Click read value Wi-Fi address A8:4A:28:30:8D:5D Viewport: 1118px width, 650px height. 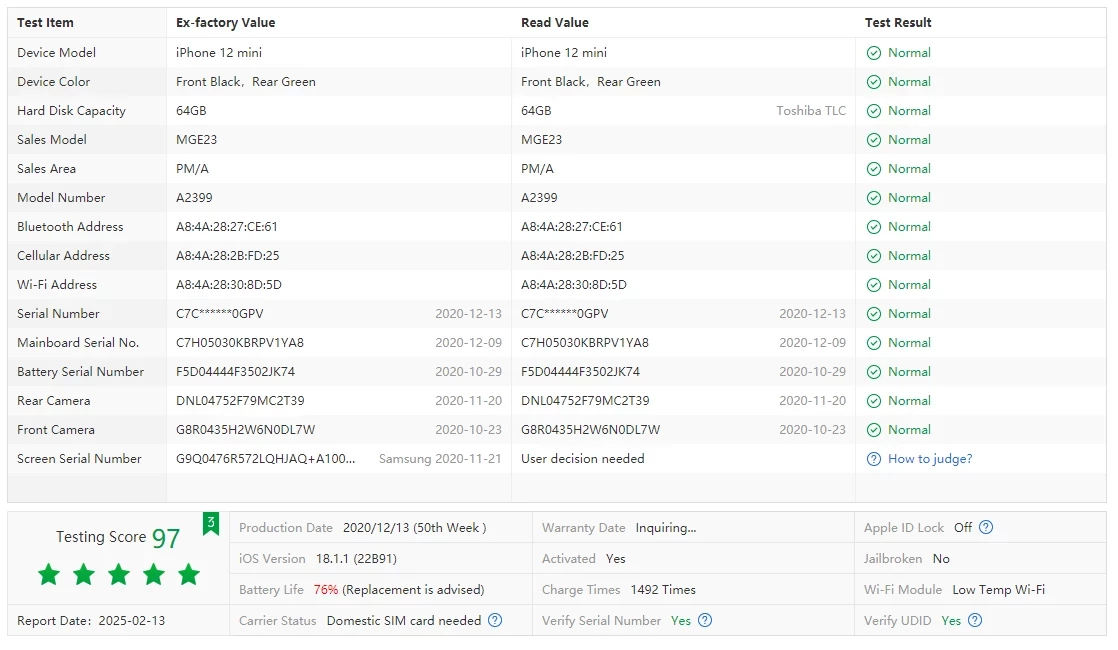tap(574, 285)
